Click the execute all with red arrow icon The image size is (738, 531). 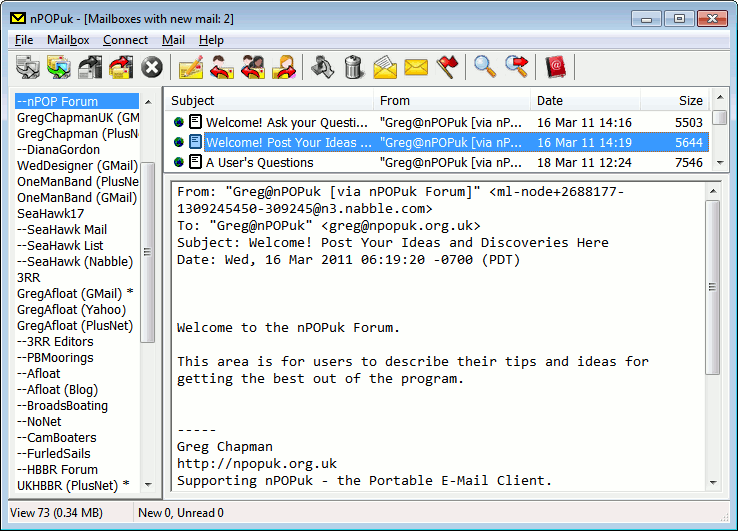click(121, 67)
